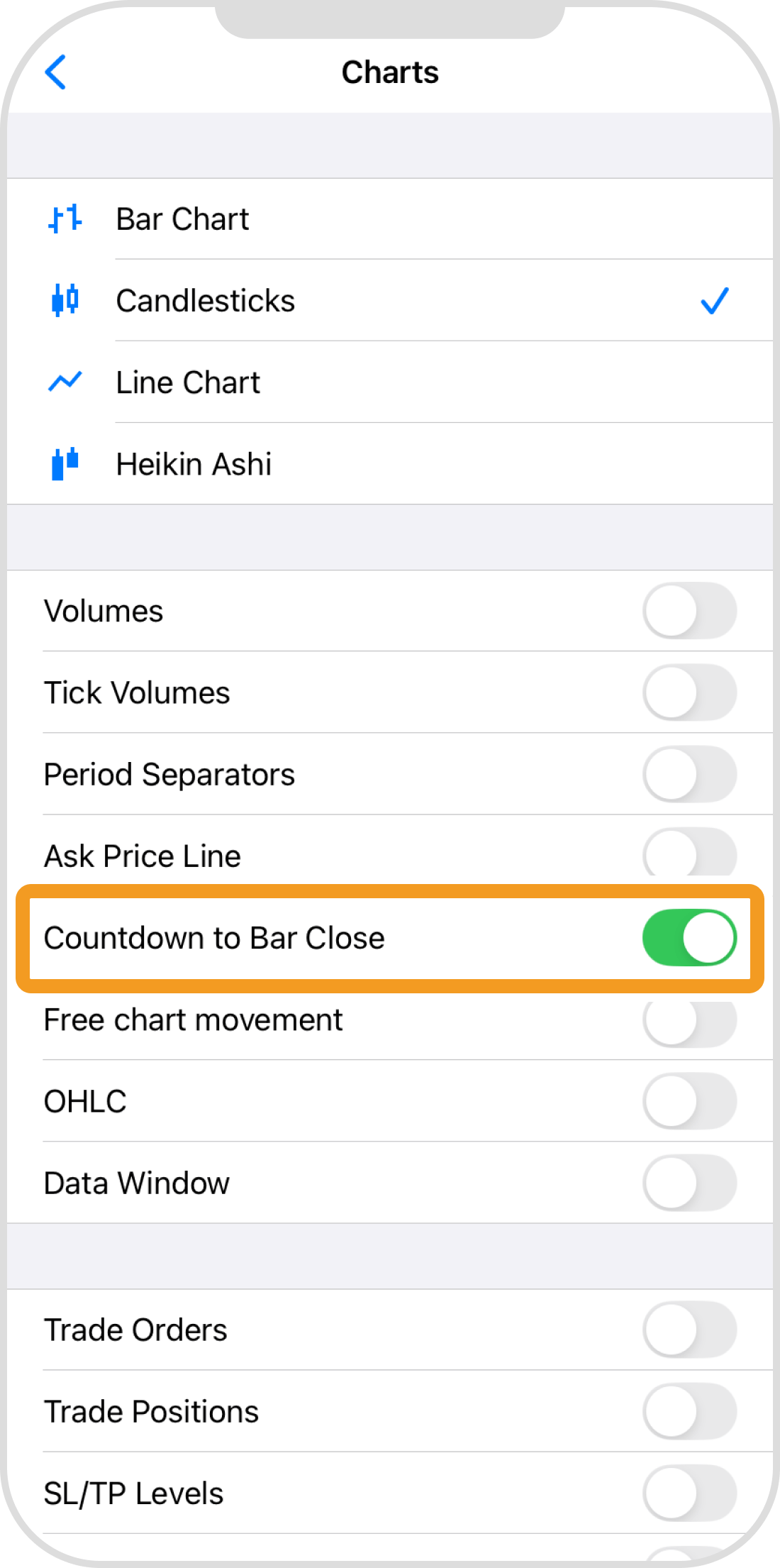Toggle Free chart movement on

689,1020
